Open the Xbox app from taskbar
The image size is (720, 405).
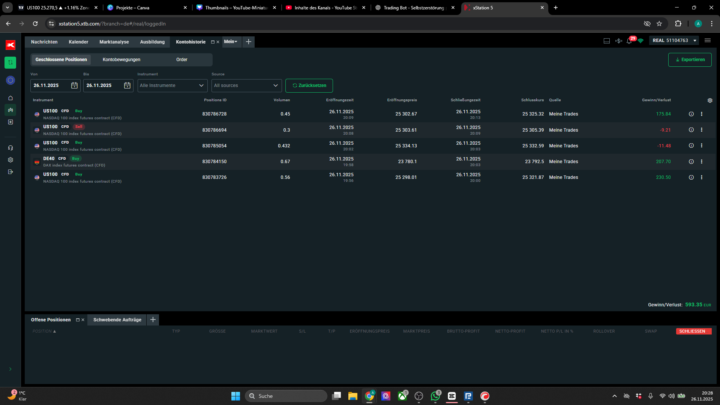402,396
